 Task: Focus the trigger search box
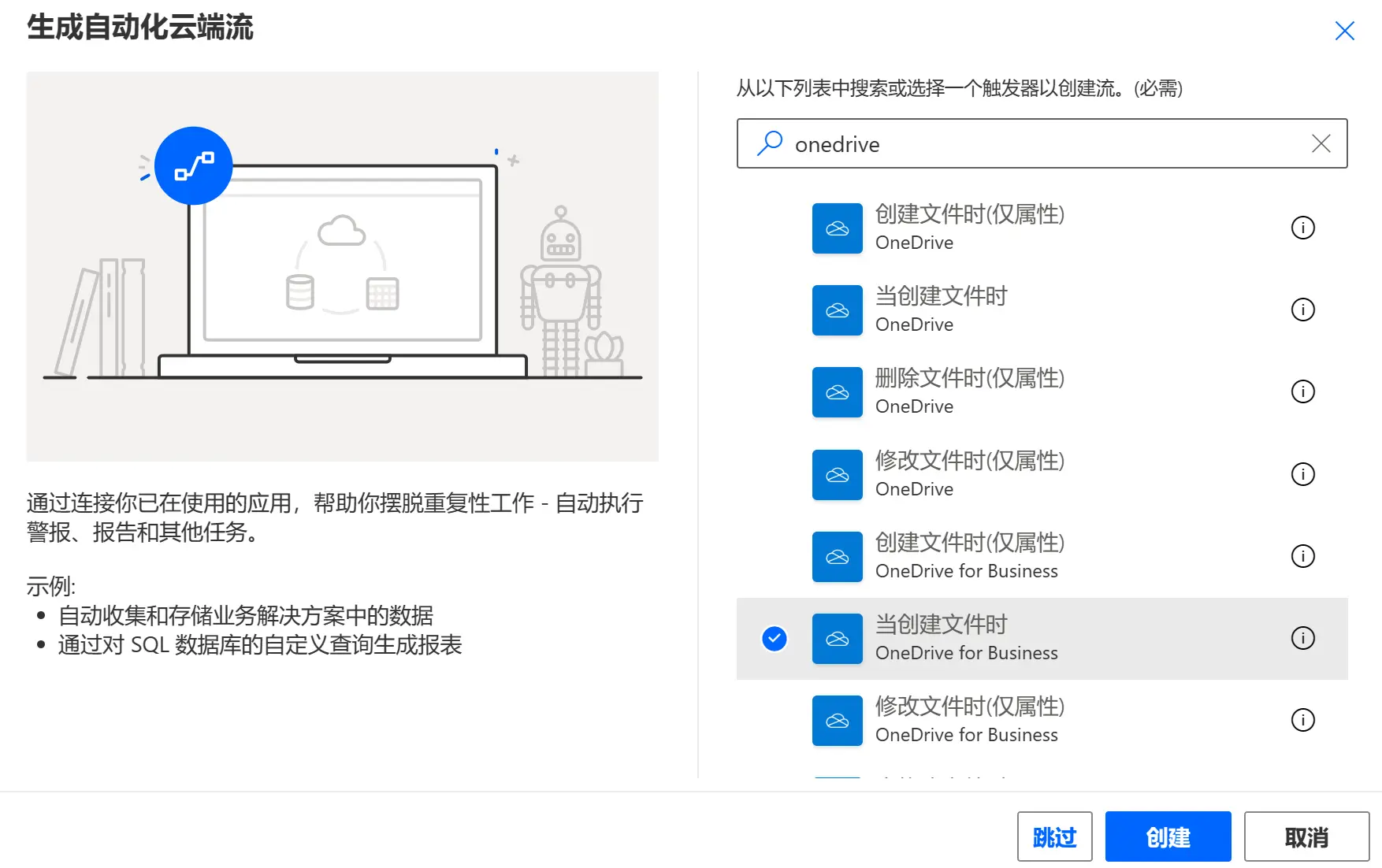point(1042,143)
